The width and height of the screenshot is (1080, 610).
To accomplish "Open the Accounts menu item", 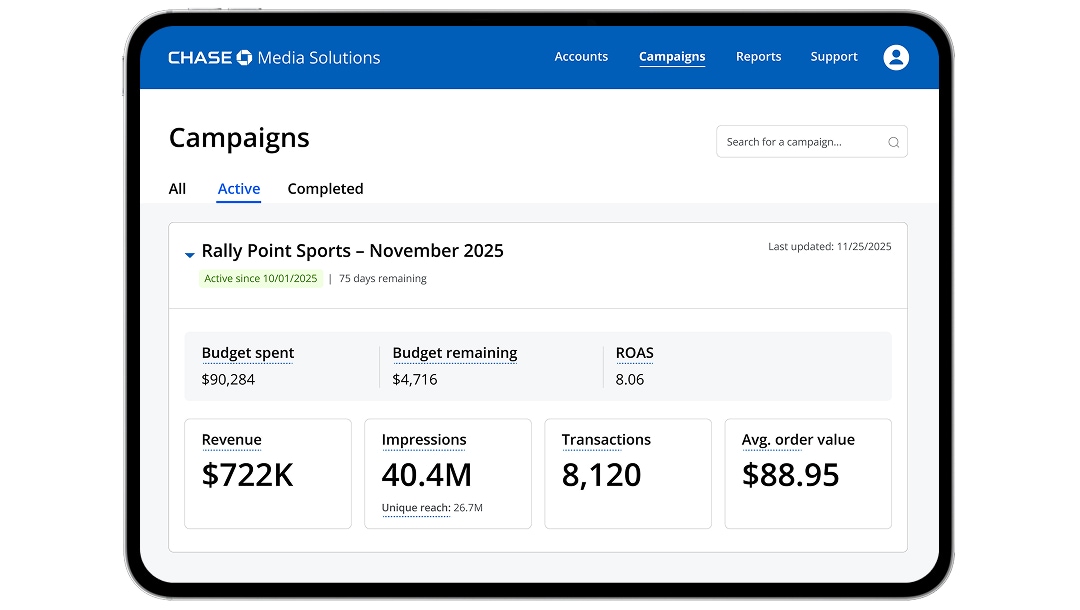I will pos(581,57).
